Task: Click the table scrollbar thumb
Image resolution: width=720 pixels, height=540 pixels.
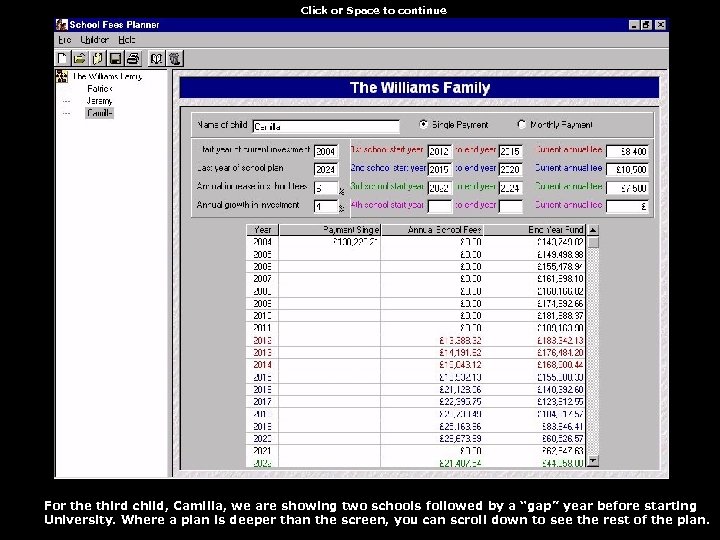Action: 593,242
